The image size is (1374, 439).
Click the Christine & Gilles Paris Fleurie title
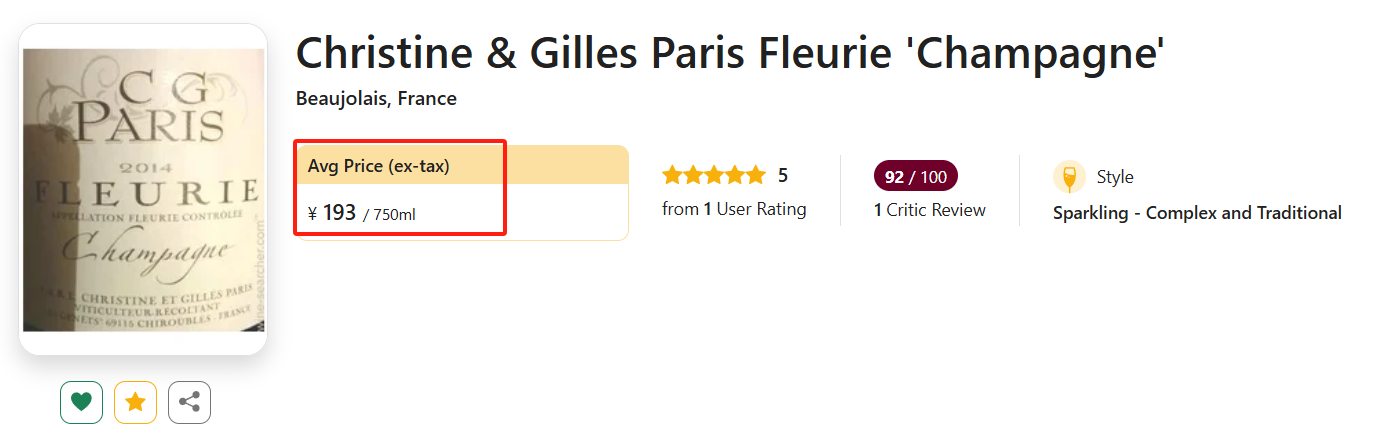(x=730, y=53)
